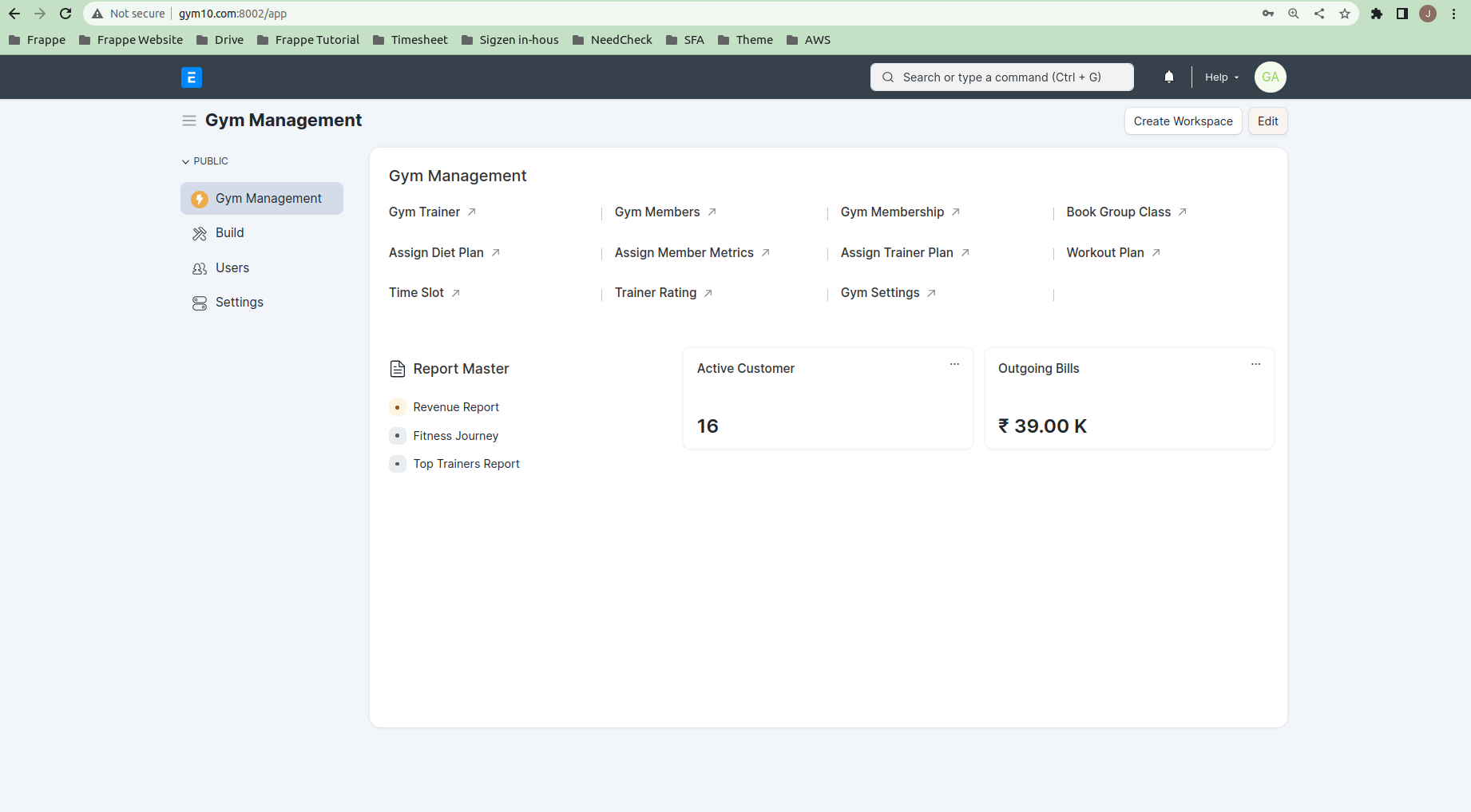Collapse the PUBLIC sidebar section
This screenshot has width=1471, height=812.
tap(205, 161)
